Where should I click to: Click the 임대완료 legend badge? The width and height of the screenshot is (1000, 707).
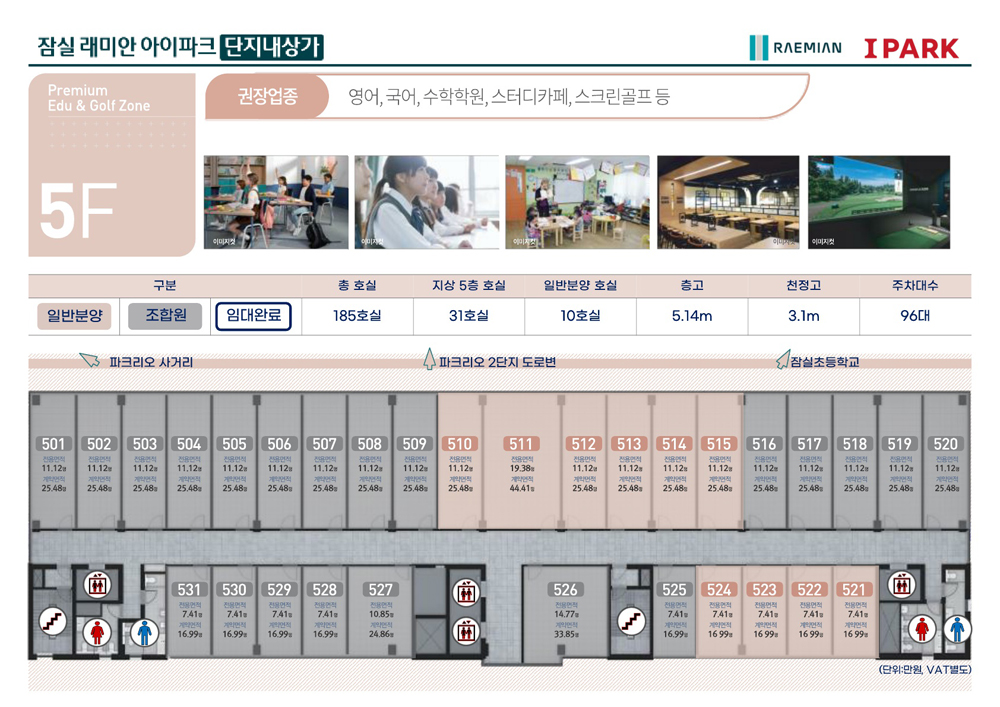tap(253, 316)
